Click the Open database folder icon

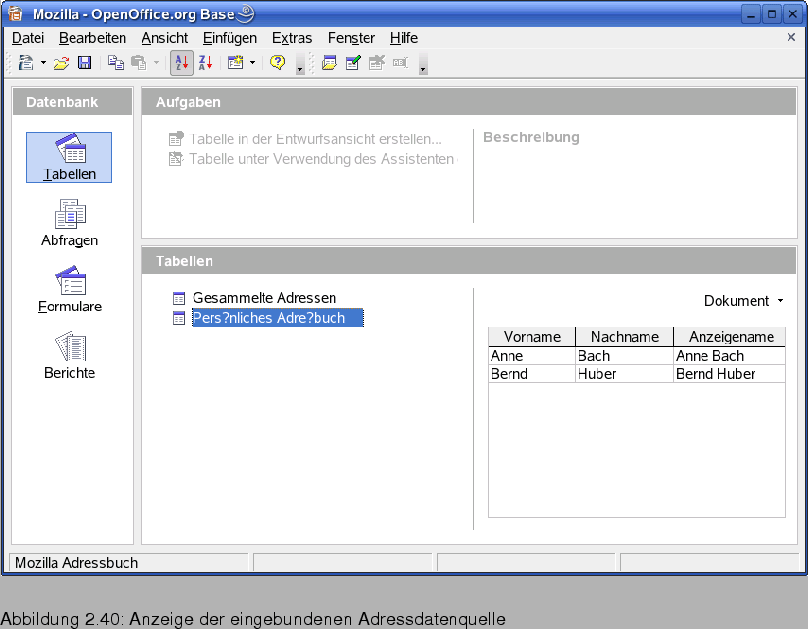(x=62, y=63)
